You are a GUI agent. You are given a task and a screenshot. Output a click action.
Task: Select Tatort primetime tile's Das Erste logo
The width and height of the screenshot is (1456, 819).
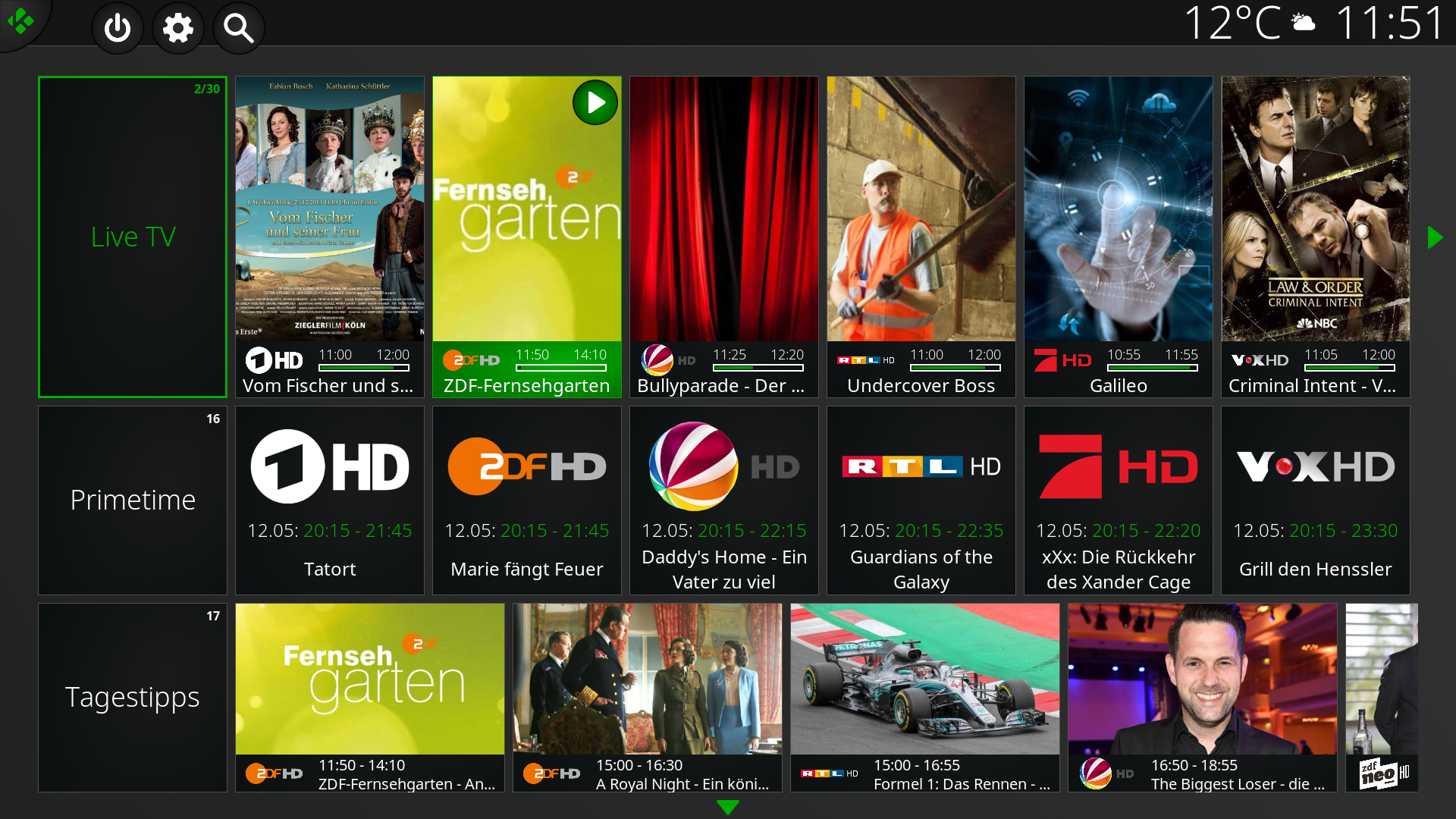[x=330, y=466]
